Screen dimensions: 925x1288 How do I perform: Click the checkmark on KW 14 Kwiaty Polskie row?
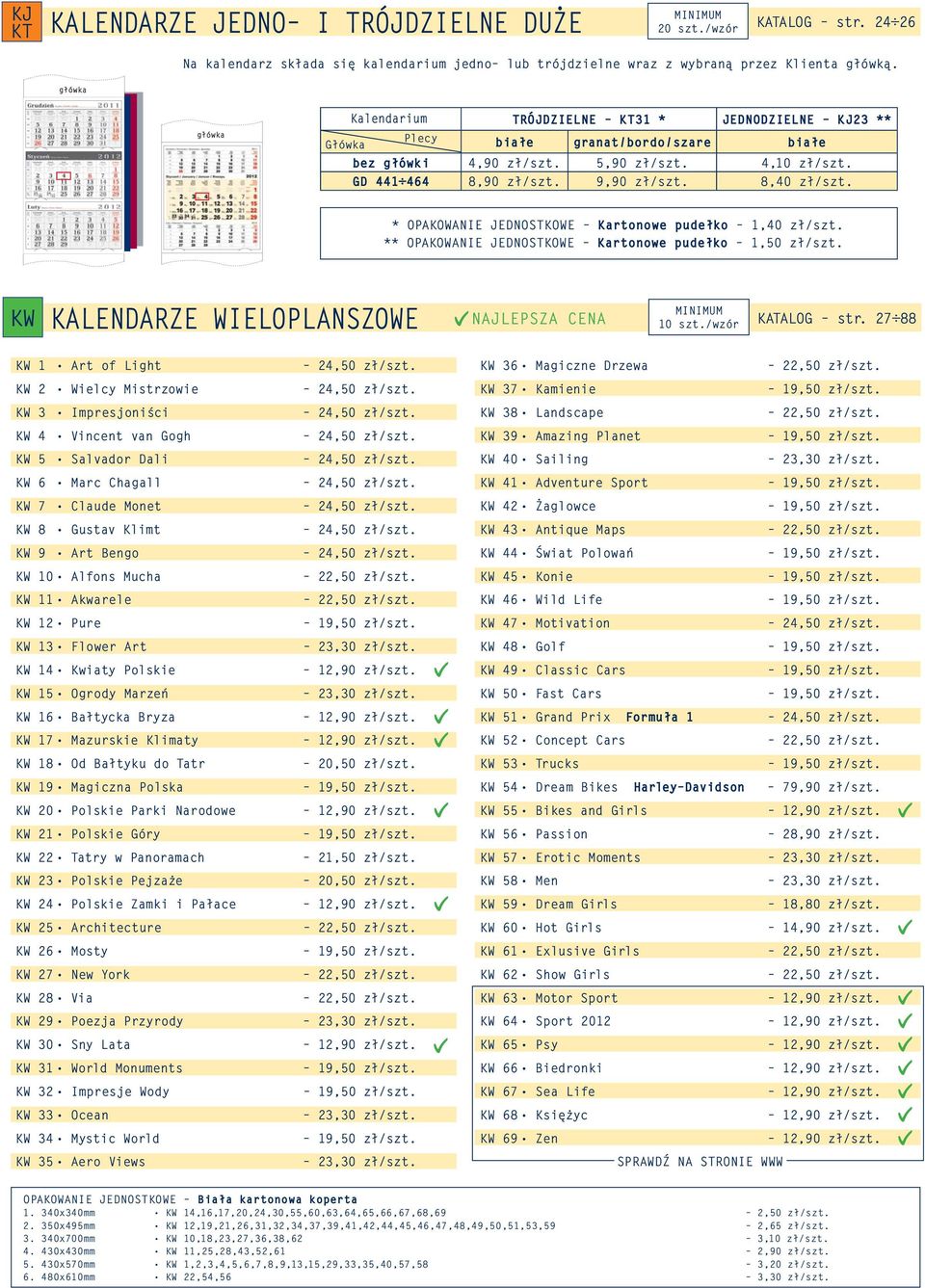pos(440,670)
